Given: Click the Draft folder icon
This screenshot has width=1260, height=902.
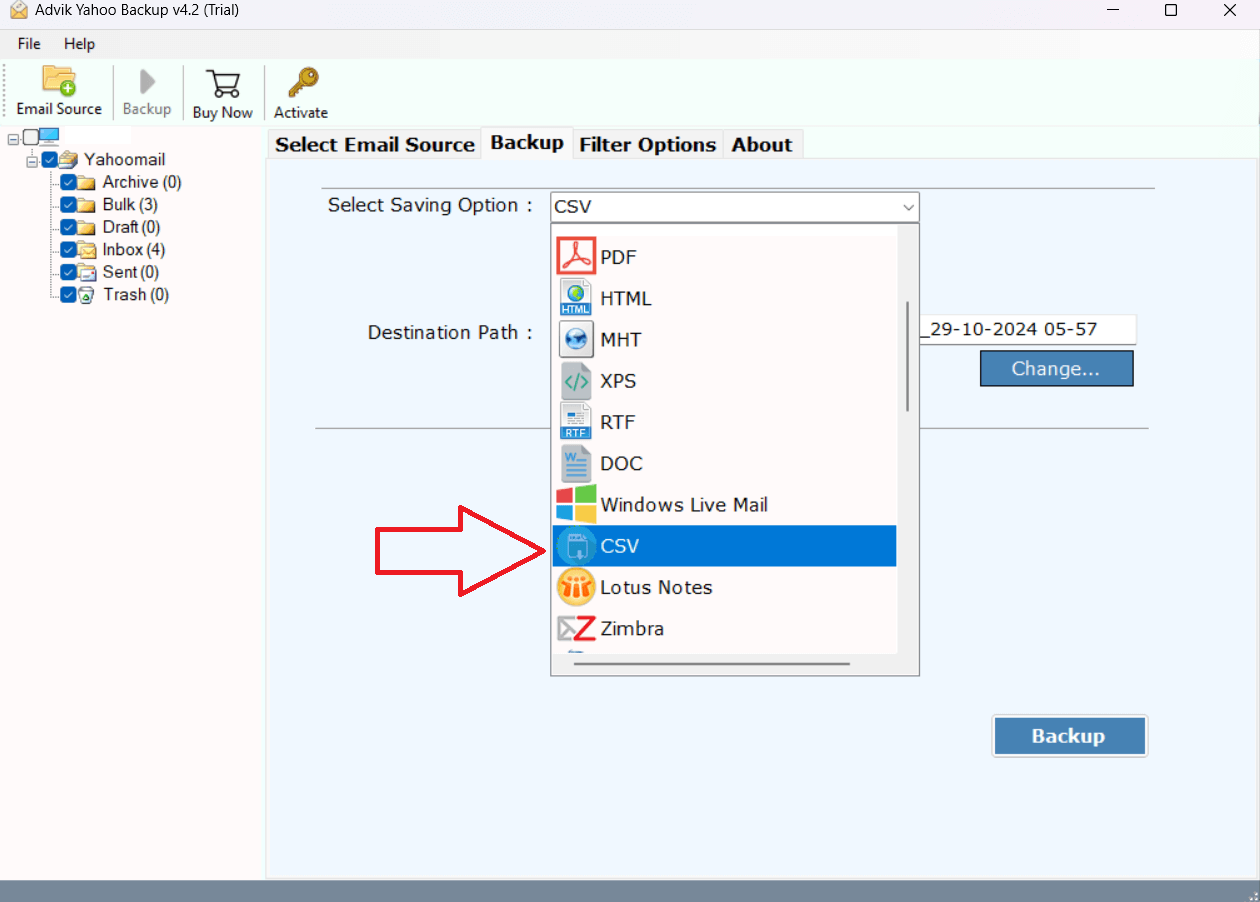Looking at the screenshot, I should pos(87,227).
